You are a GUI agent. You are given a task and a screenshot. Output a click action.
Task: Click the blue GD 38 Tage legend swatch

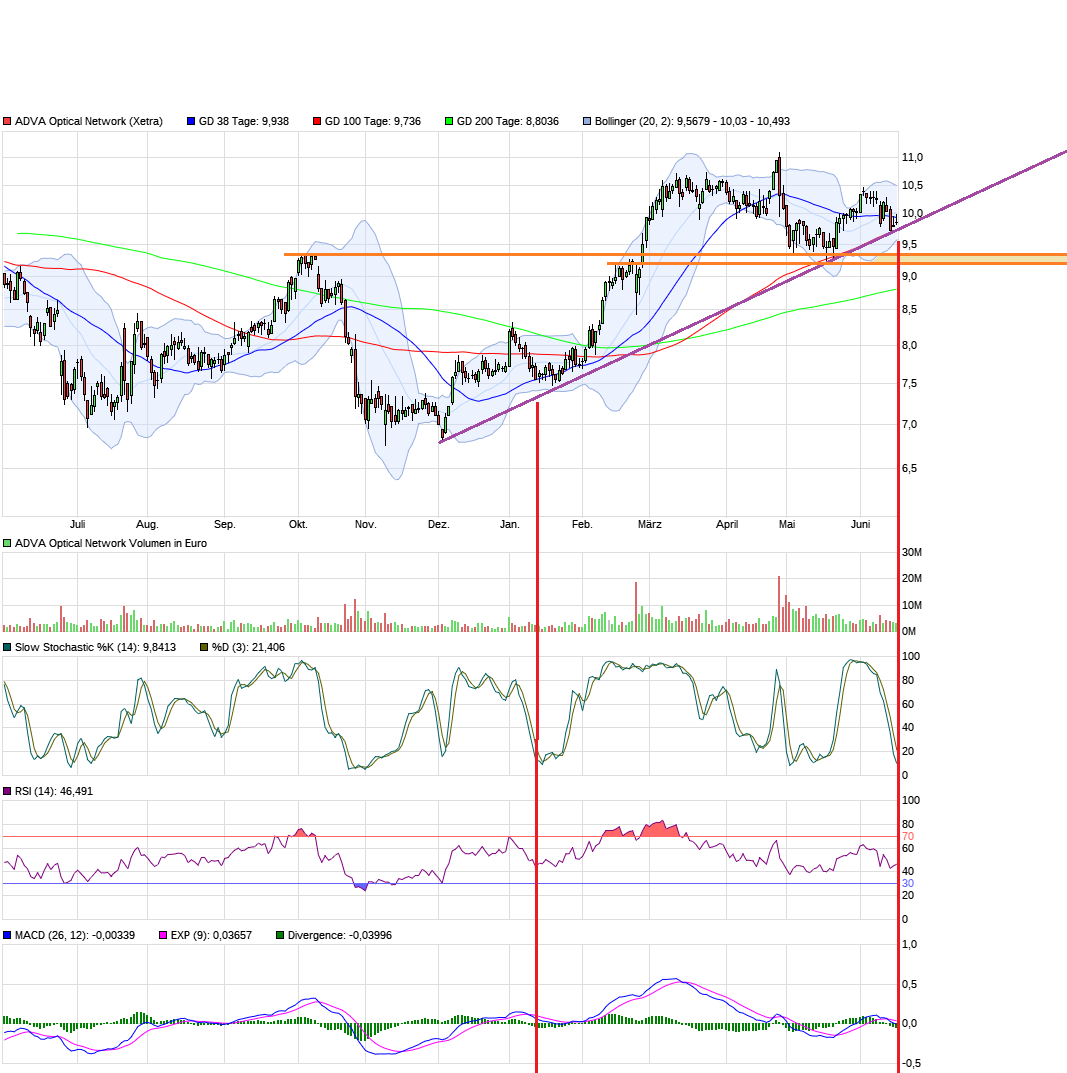point(191,121)
